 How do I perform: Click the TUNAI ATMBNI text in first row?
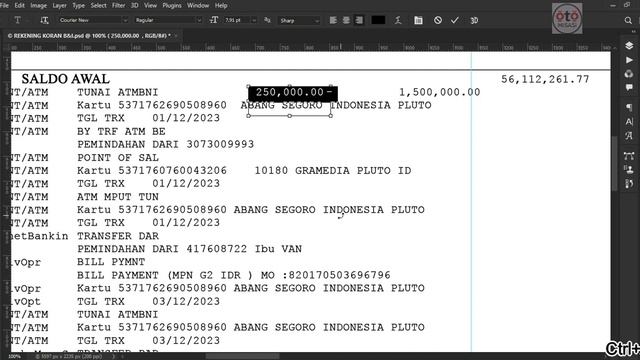tap(118, 92)
